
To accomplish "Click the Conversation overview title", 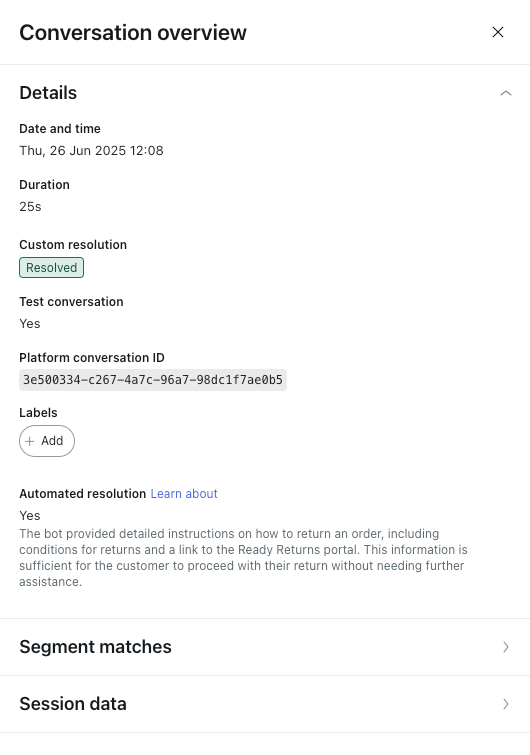I will click(x=133, y=33).
